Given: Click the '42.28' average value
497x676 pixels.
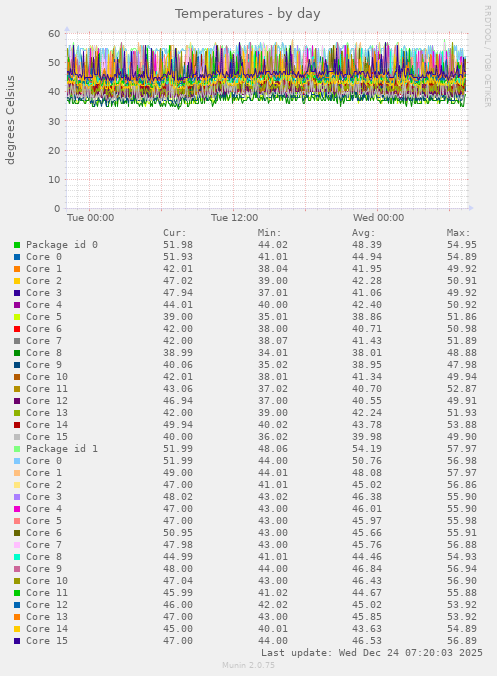Looking at the screenshot, I should click(366, 281).
